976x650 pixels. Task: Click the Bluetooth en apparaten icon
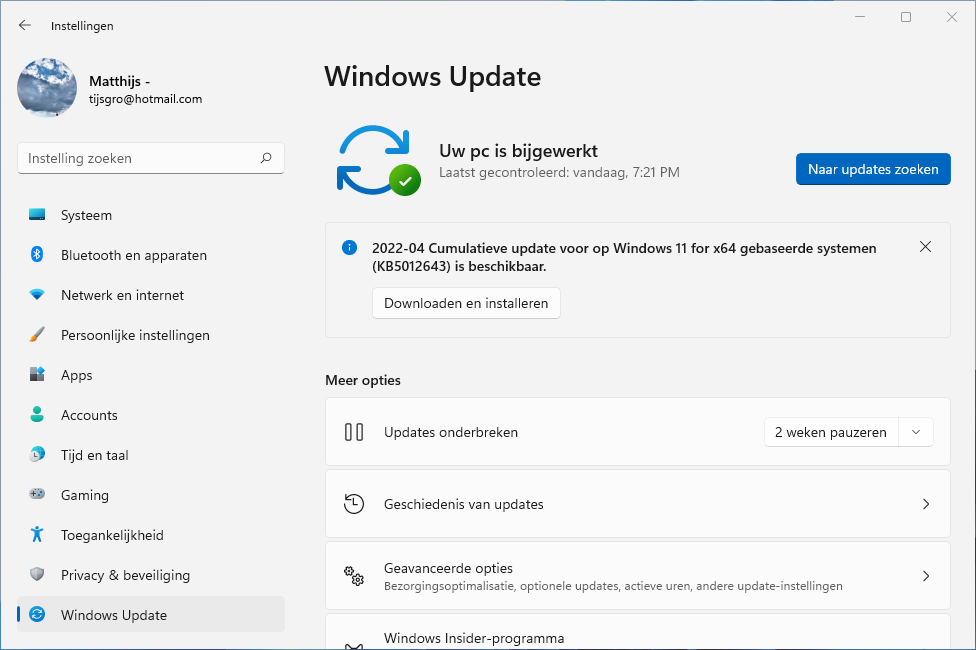[37, 255]
